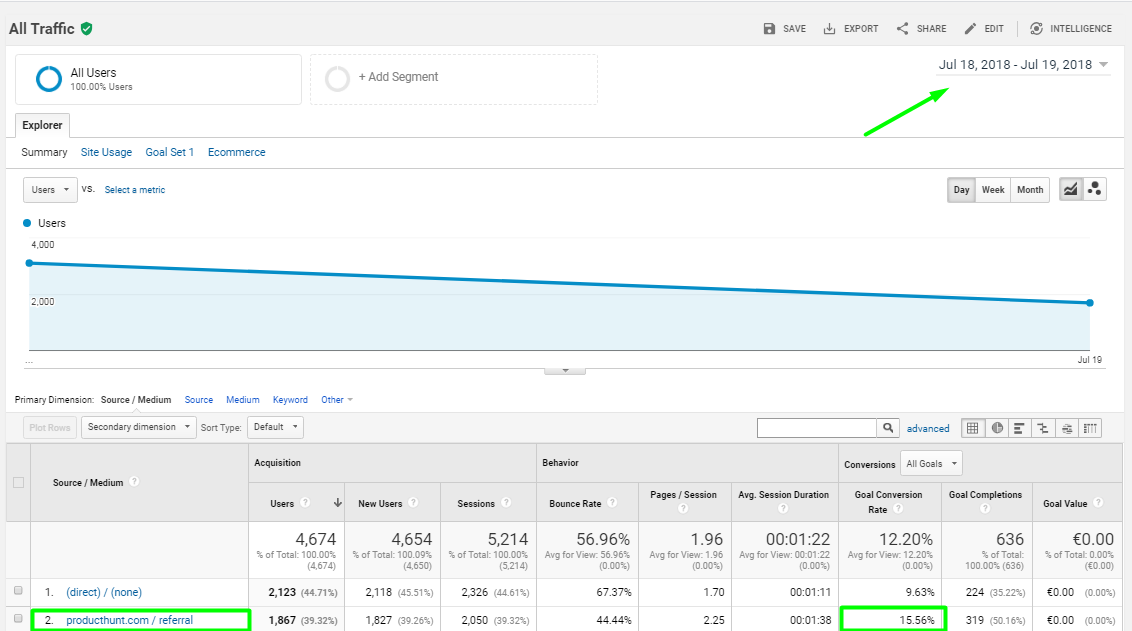Viewport: 1132px width, 631px height.
Task: Tick checkbox for (direct) / (none) row
Action: click(18, 591)
